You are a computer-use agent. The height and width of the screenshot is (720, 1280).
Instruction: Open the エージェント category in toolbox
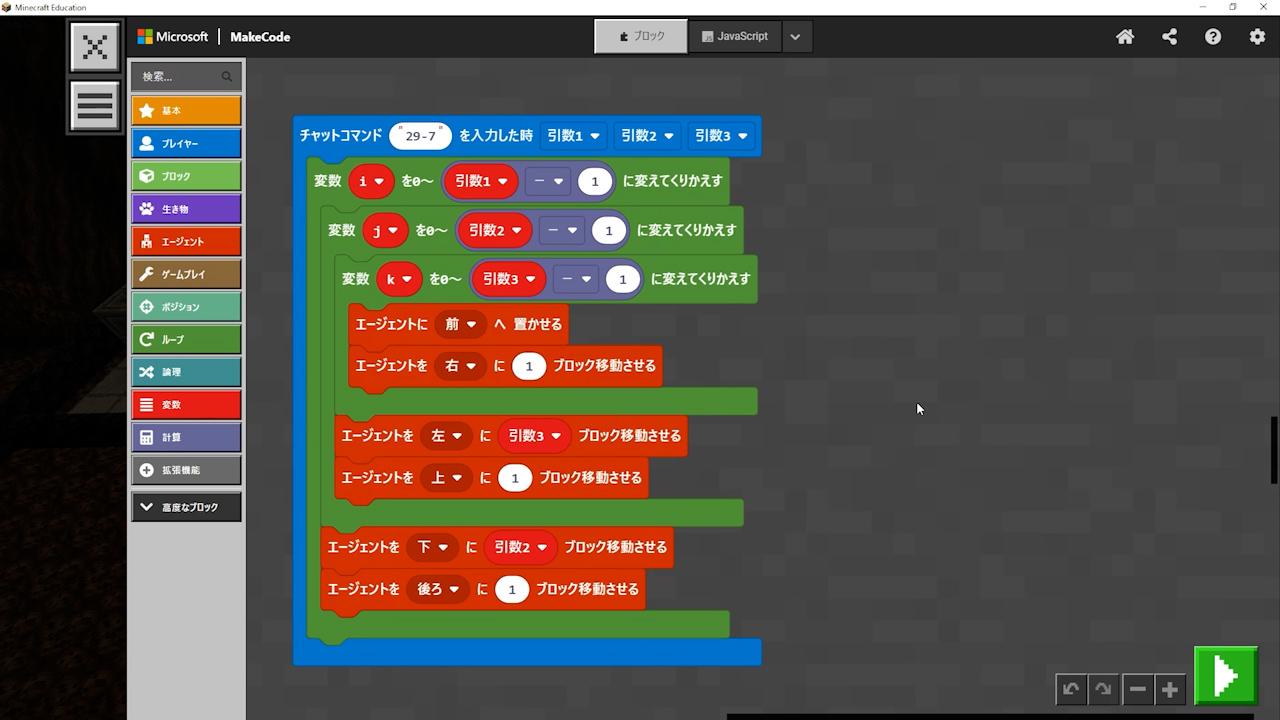186,242
